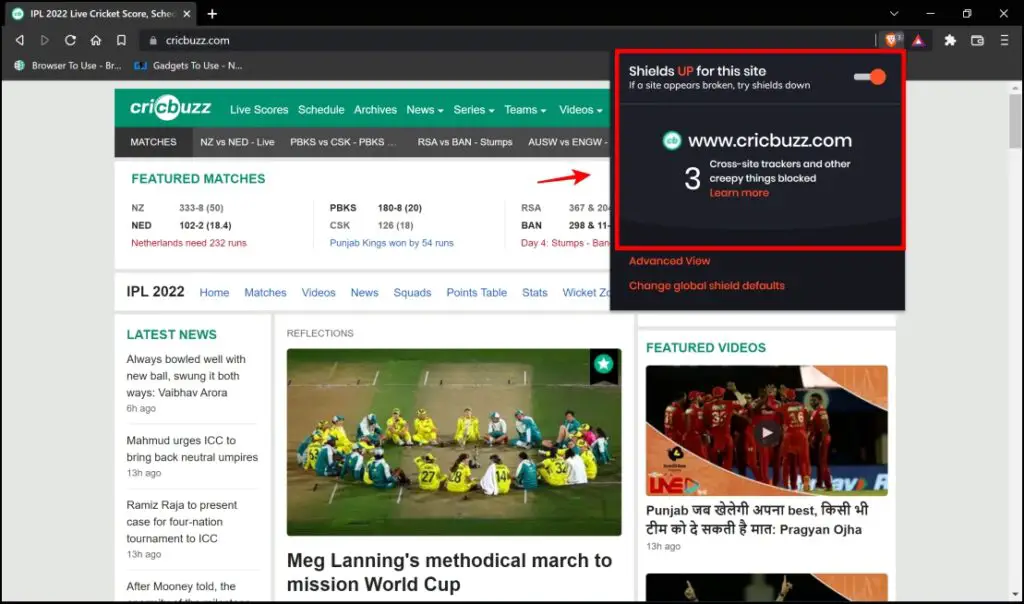Open NZ vs NED - Live match
Image resolution: width=1024 pixels, height=604 pixels.
coord(237,142)
